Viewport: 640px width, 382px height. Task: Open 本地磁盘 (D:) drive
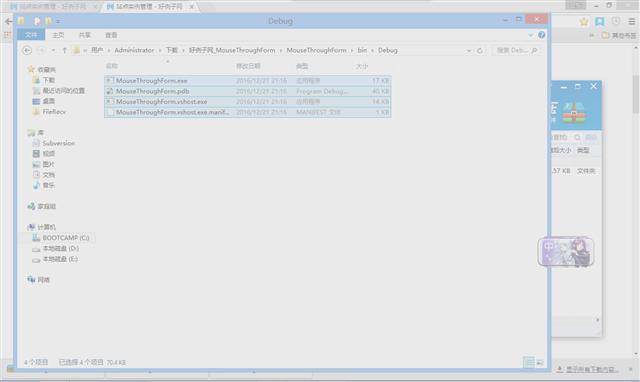(x=56, y=249)
